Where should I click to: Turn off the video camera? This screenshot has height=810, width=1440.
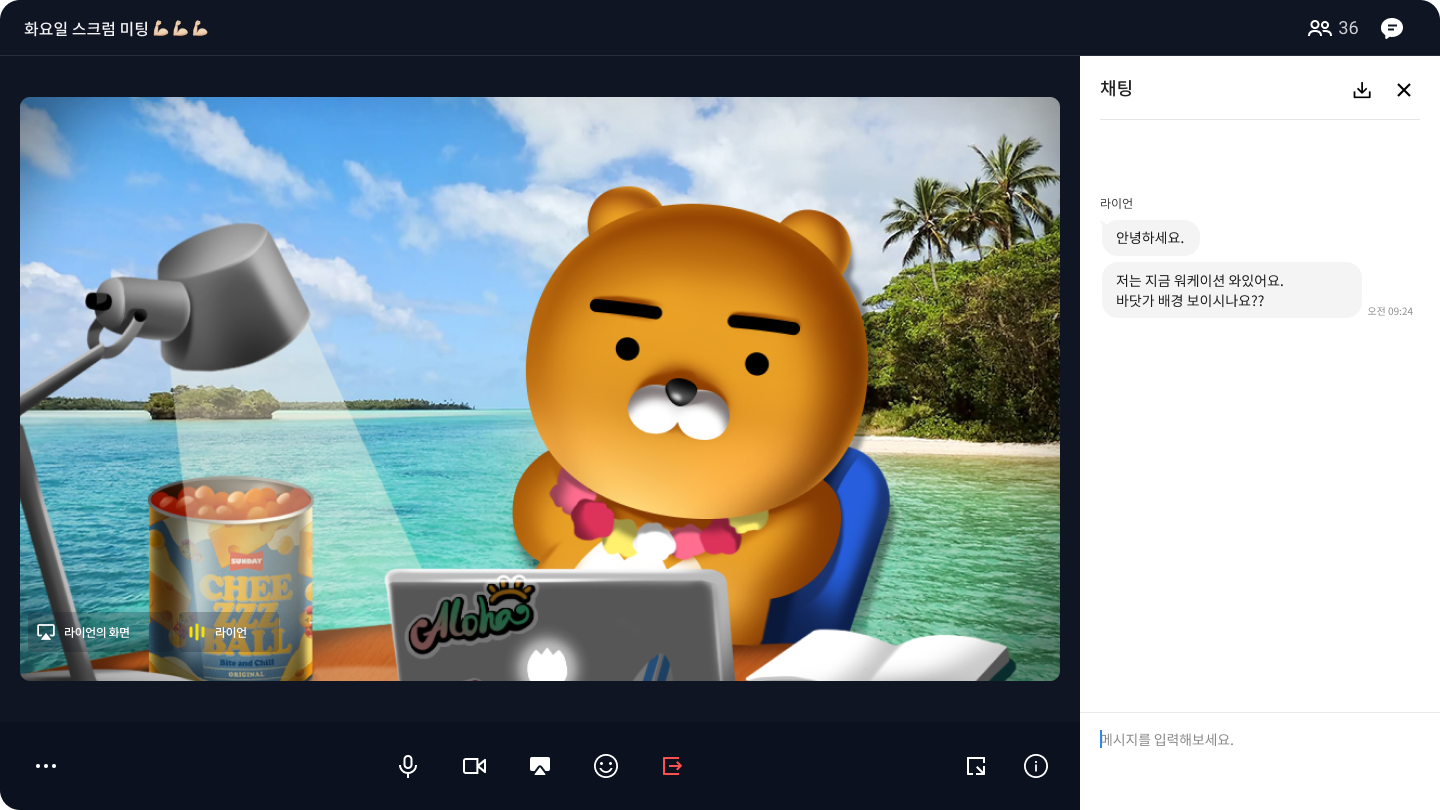click(474, 766)
